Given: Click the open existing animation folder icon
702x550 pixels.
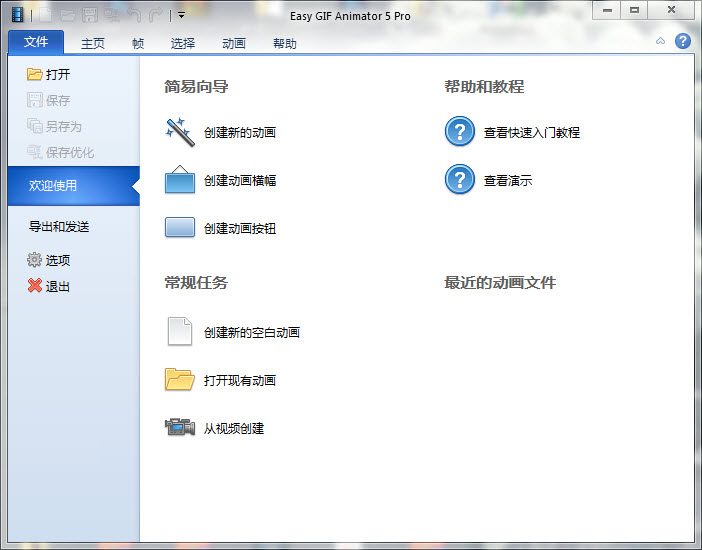Looking at the screenshot, I should coord(180,380).
